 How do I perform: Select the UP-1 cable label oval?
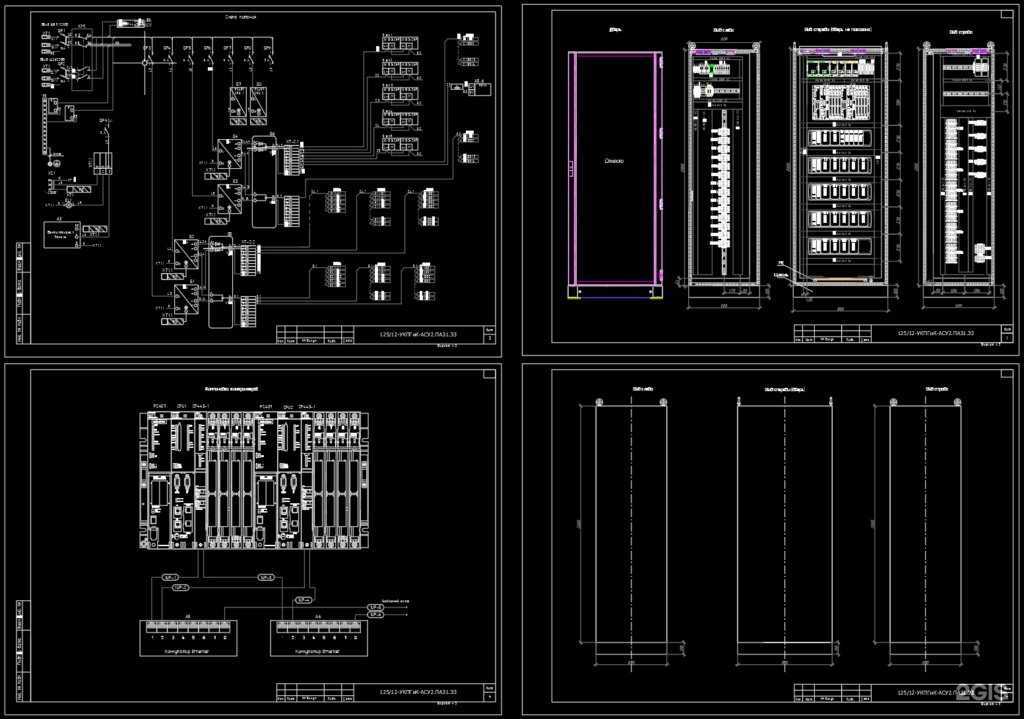coord(171,577)
